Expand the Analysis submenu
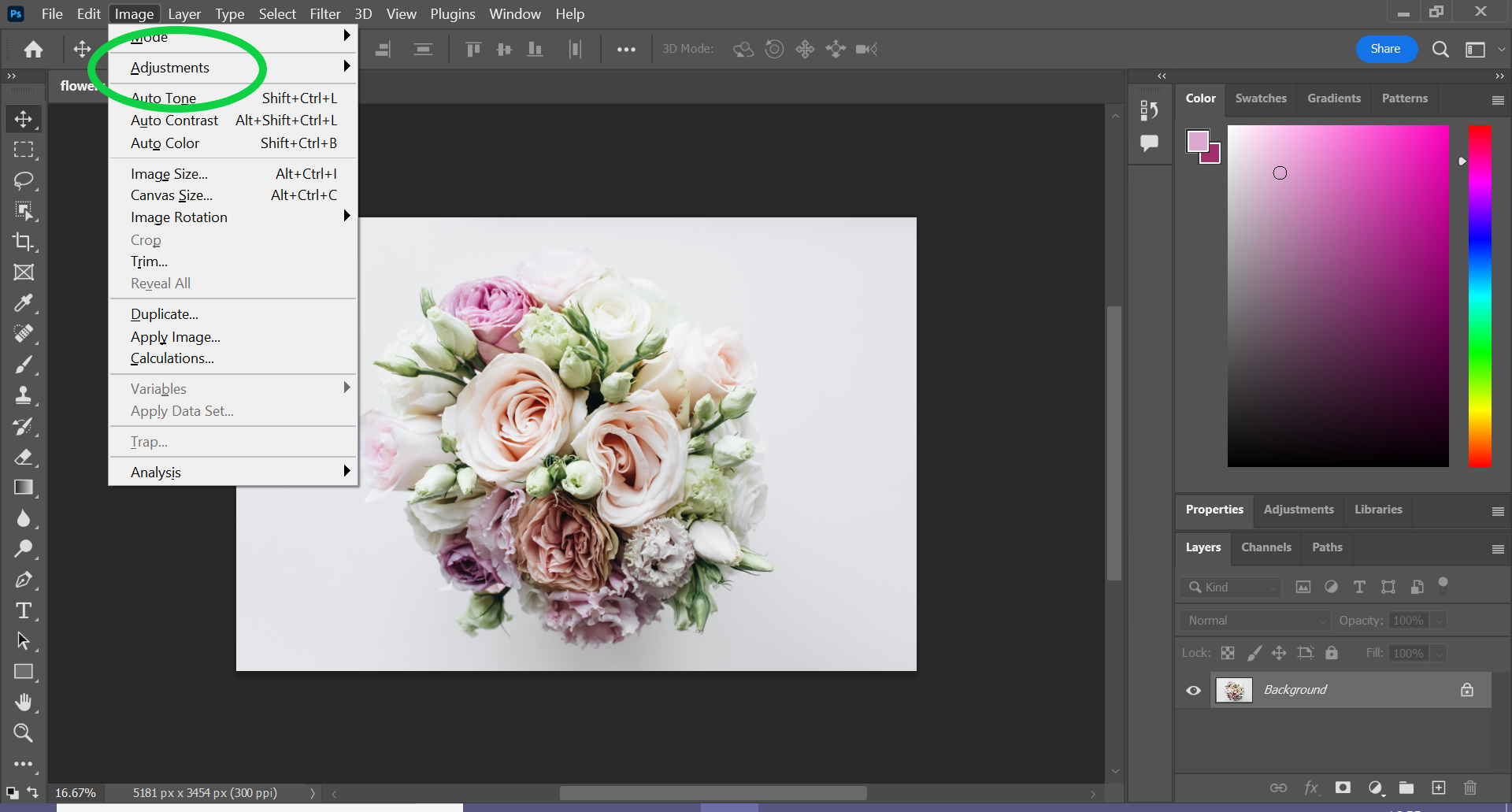The width and height of the screenshot is (1512, 812). click(x=233, y=473)
